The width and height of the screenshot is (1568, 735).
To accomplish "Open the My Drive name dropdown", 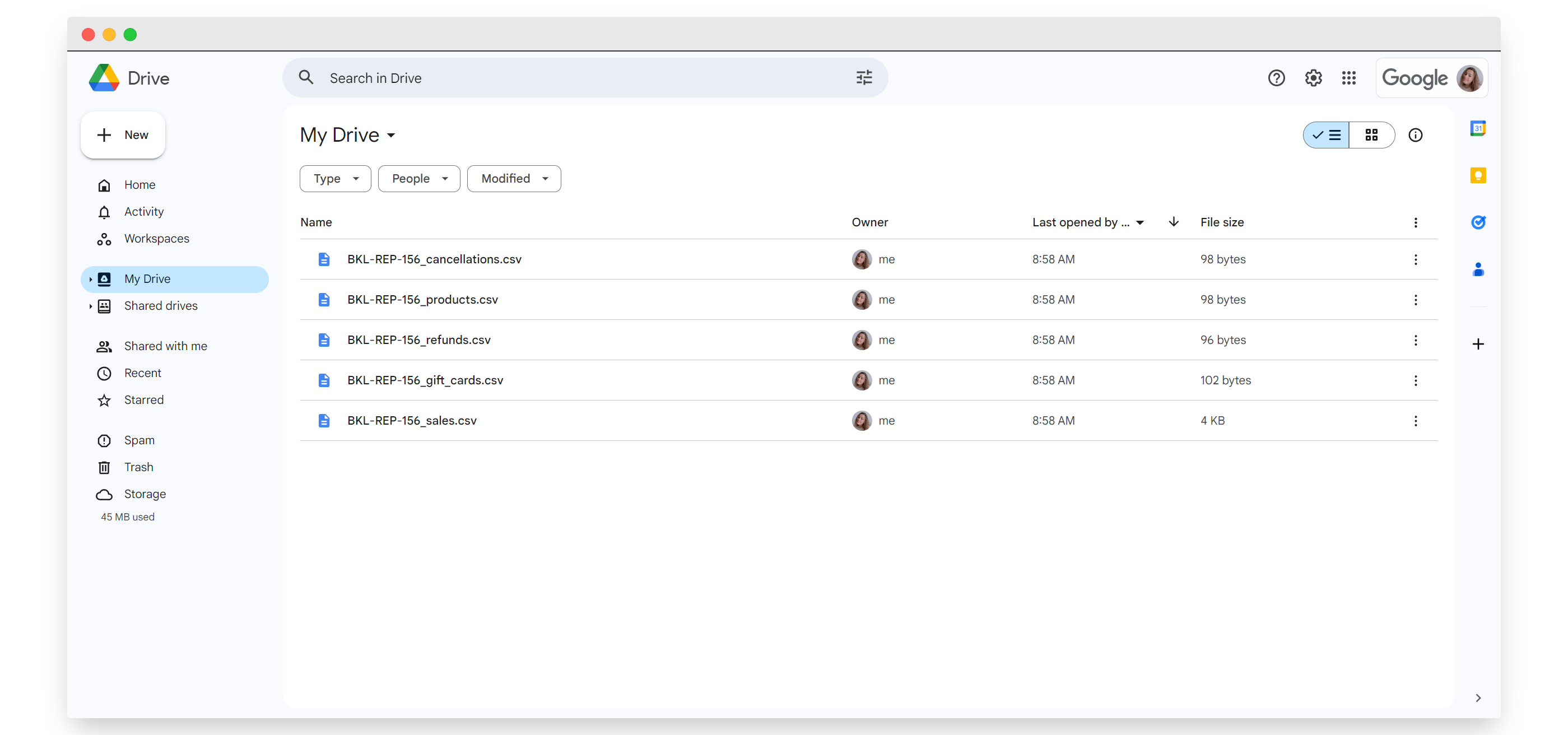I will (392, 134).
